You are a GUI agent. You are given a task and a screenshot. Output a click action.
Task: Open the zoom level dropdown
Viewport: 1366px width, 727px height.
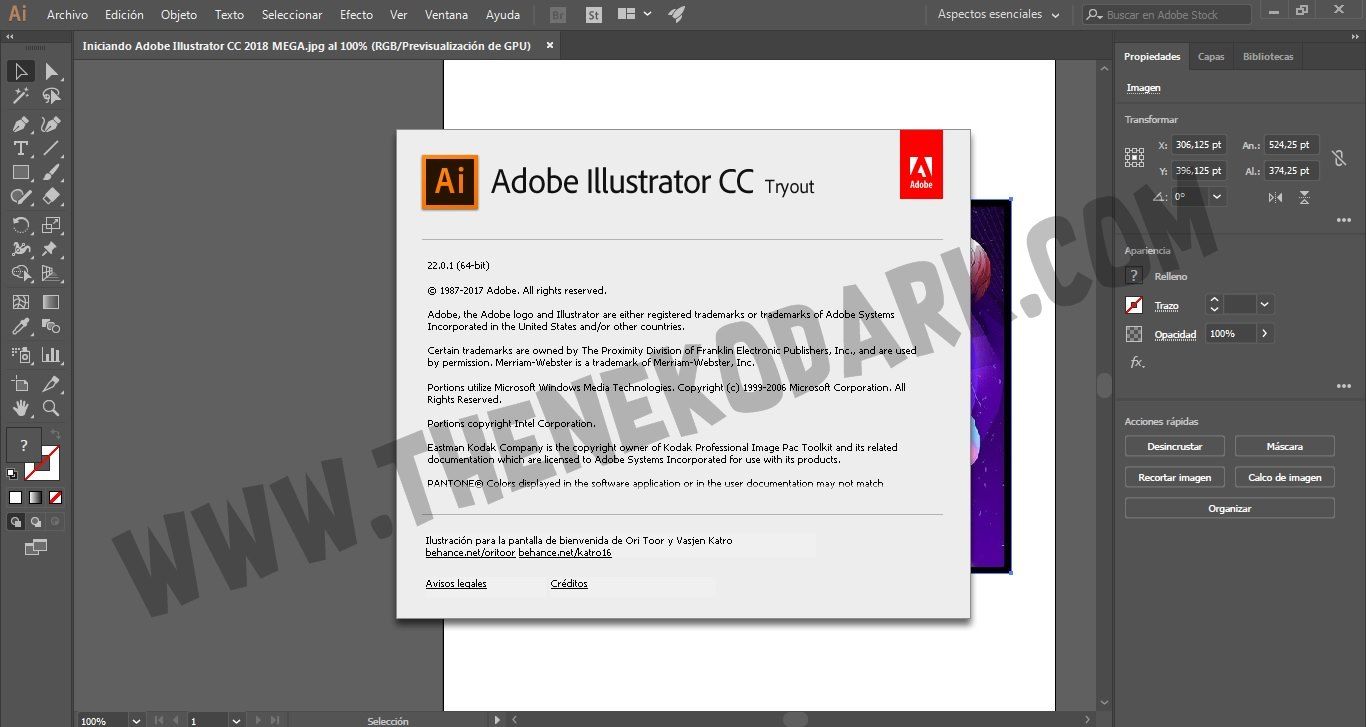point(136,720)
